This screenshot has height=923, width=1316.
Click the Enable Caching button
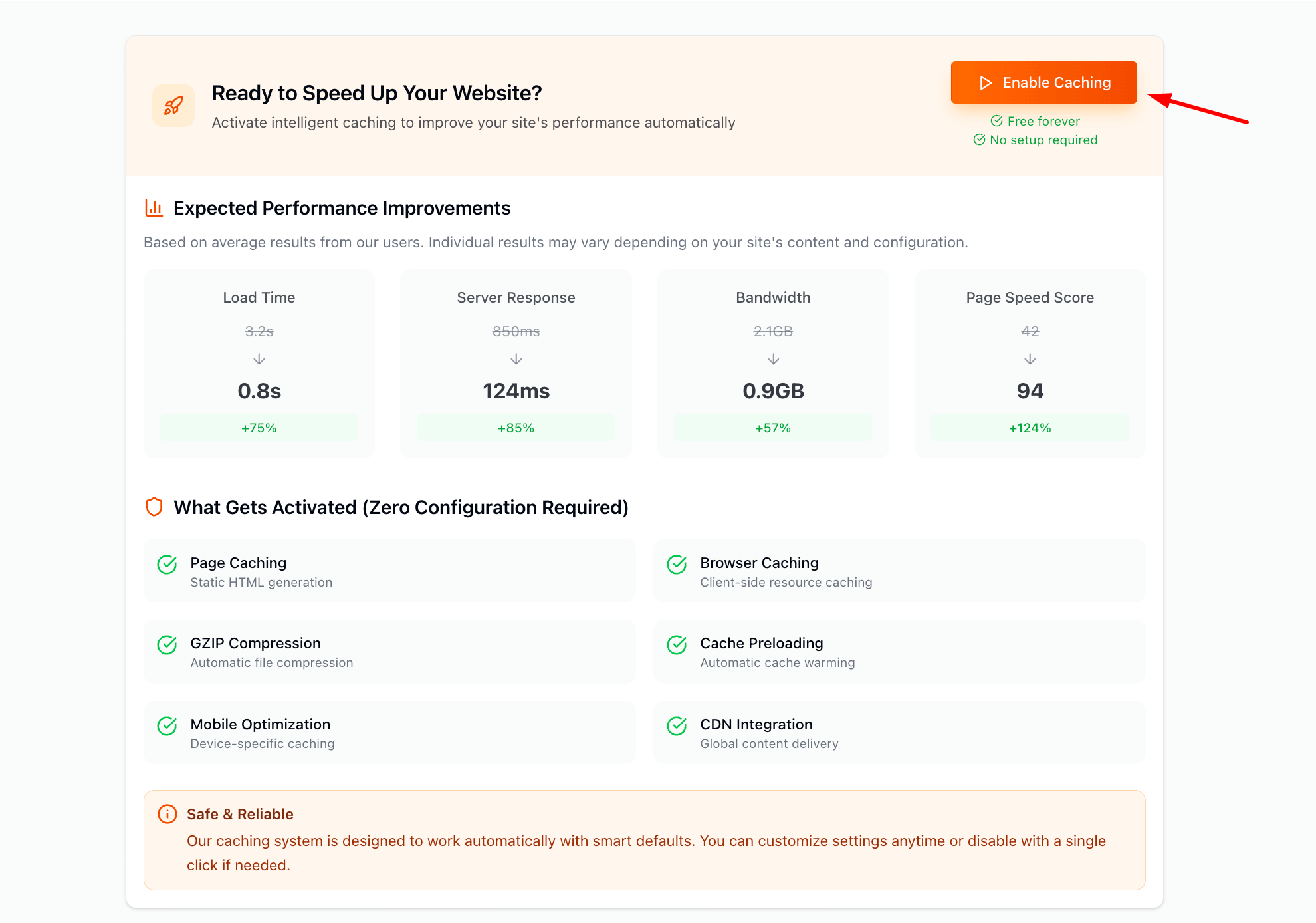(x=1043, y=82)
